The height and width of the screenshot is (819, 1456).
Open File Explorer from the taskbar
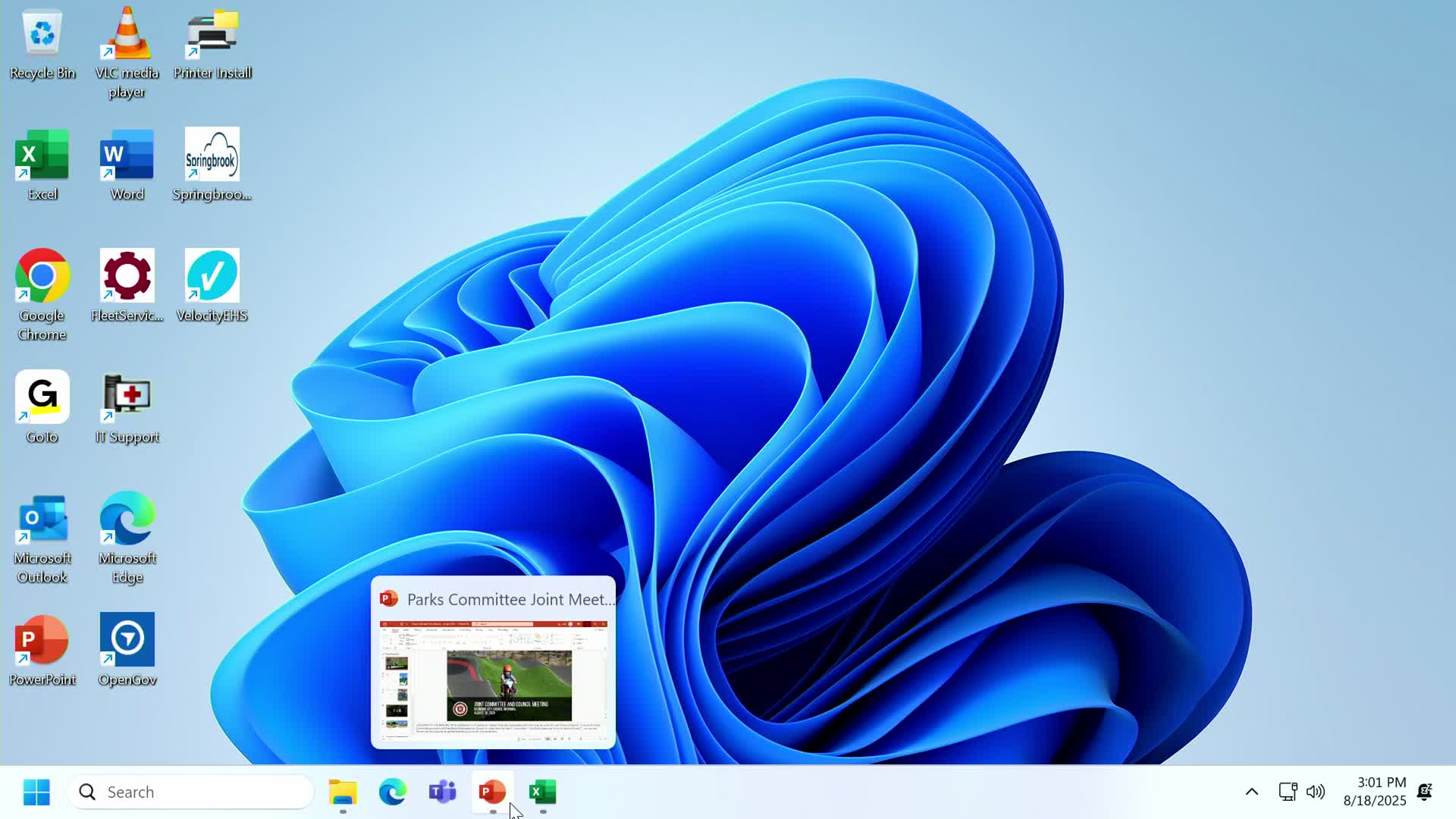[x=343, y=792]
